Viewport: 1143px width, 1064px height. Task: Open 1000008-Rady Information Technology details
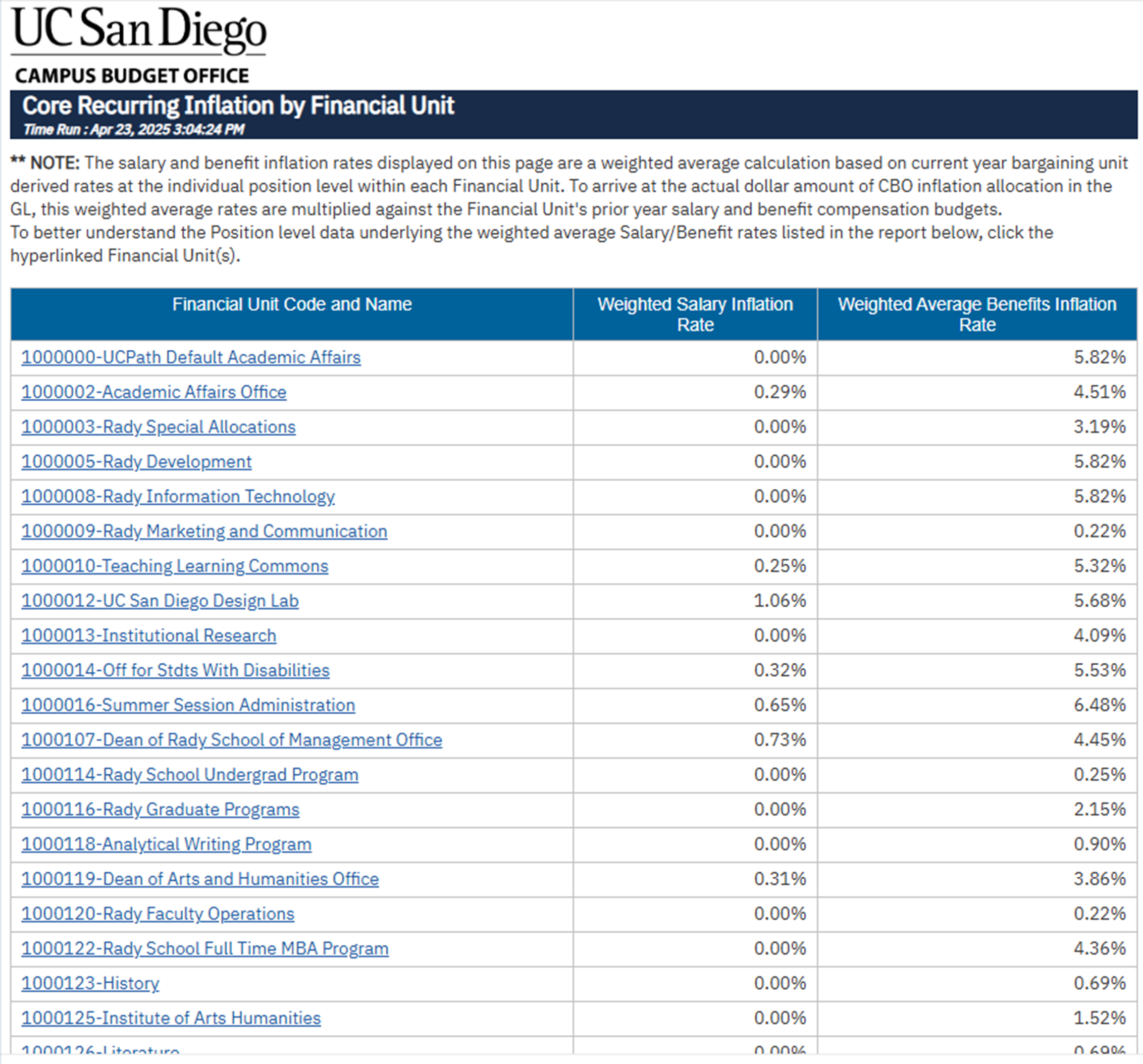click(178, 497)
